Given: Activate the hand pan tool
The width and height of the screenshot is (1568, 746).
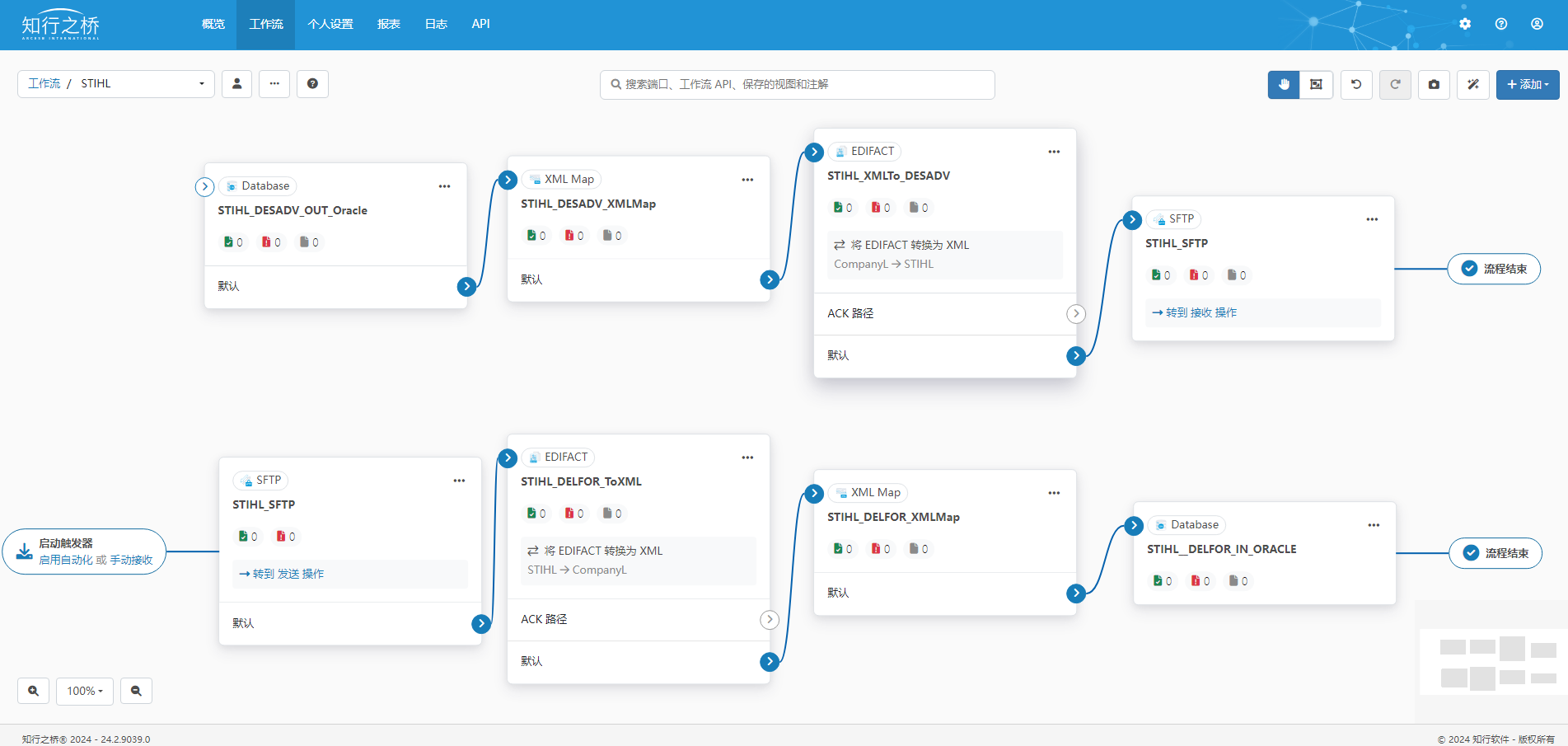Looking at the screenshot, I should [1284, 84].
